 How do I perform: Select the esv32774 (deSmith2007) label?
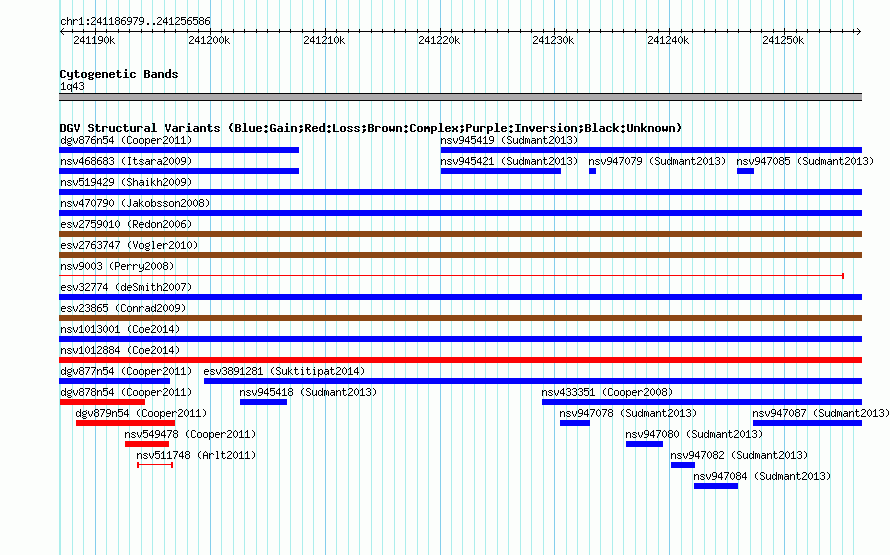[126, 287]
